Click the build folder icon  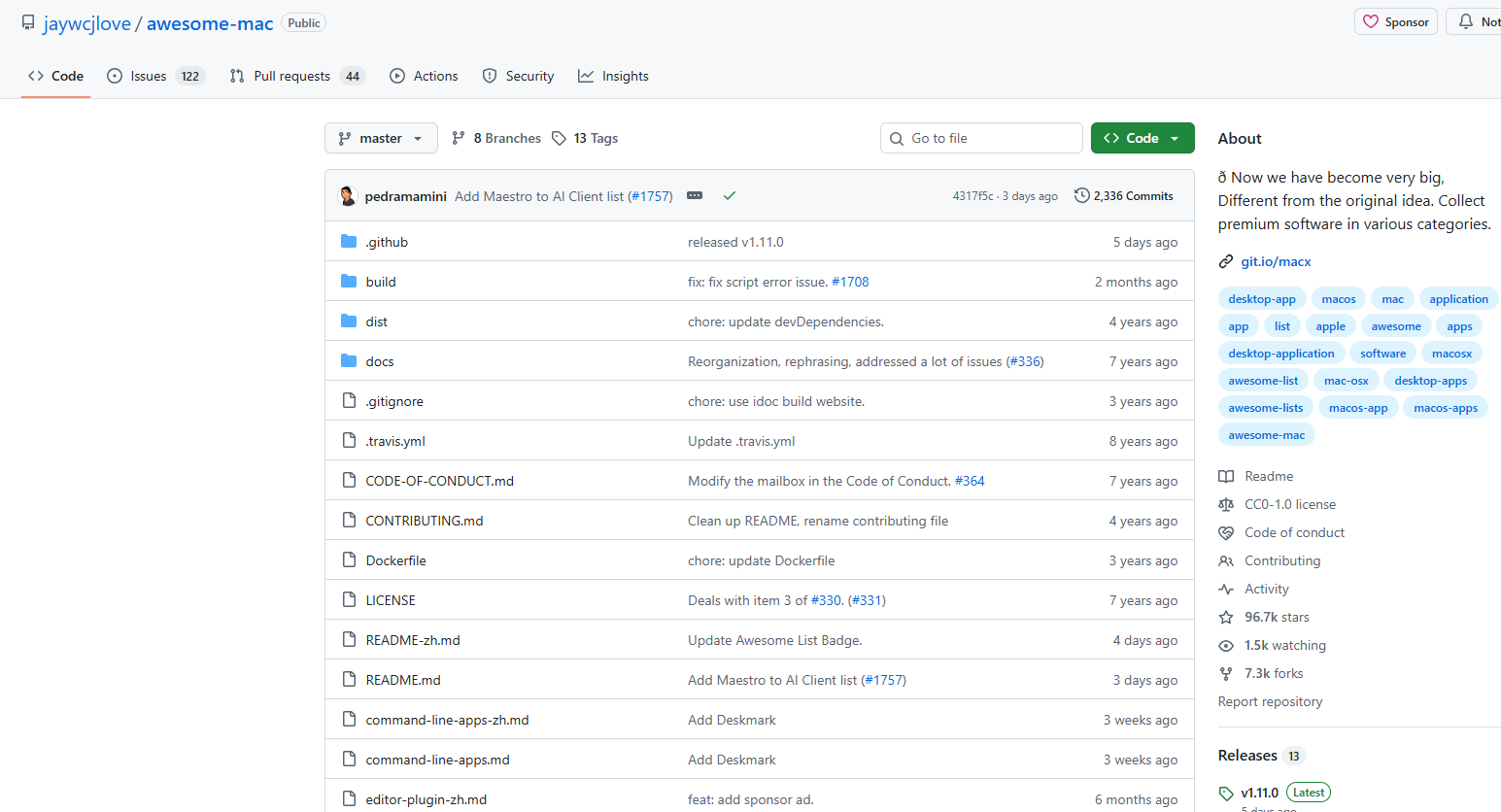(x=349, y=281)
